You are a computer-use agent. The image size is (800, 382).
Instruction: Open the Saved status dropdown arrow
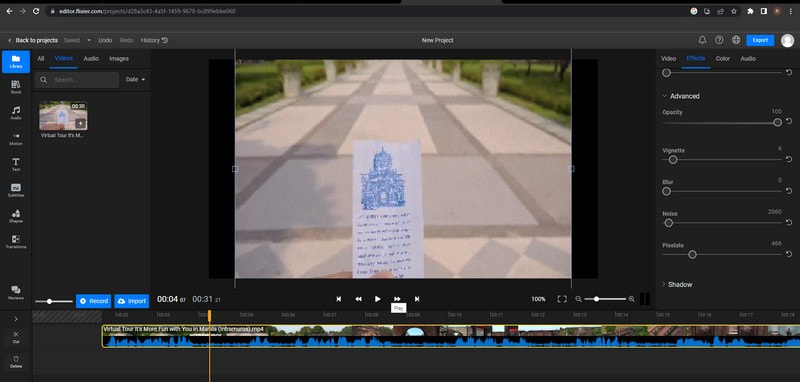[x=89, y=40]
